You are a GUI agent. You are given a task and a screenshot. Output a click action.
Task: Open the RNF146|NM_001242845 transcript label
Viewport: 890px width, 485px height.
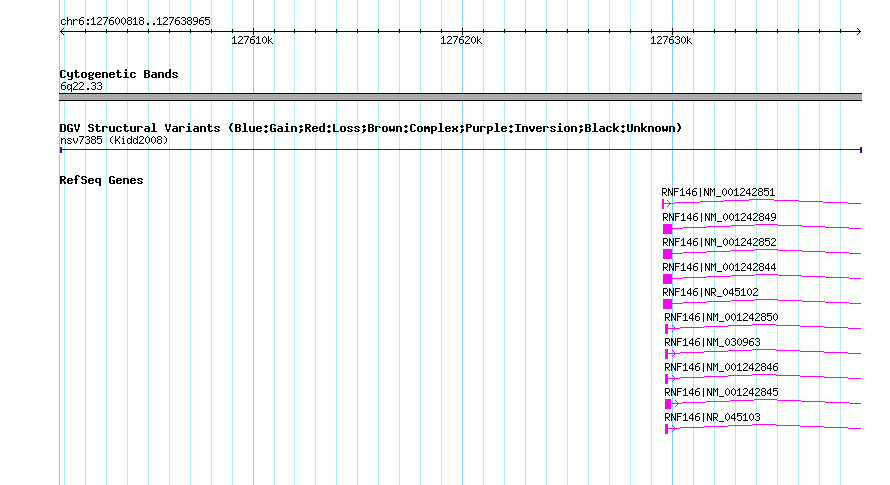(x=721, y=392)
